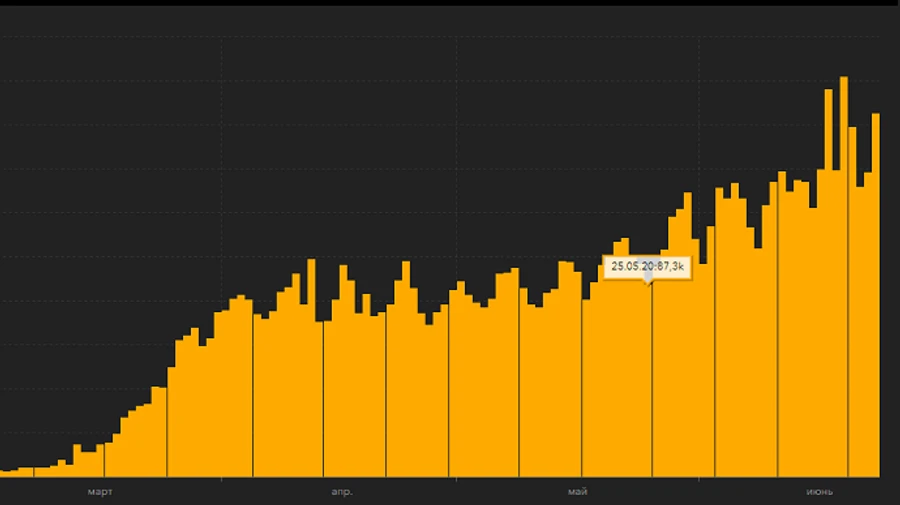
Task: Select the leftmost tiny bar in the chart
Action: click(5, 473)
